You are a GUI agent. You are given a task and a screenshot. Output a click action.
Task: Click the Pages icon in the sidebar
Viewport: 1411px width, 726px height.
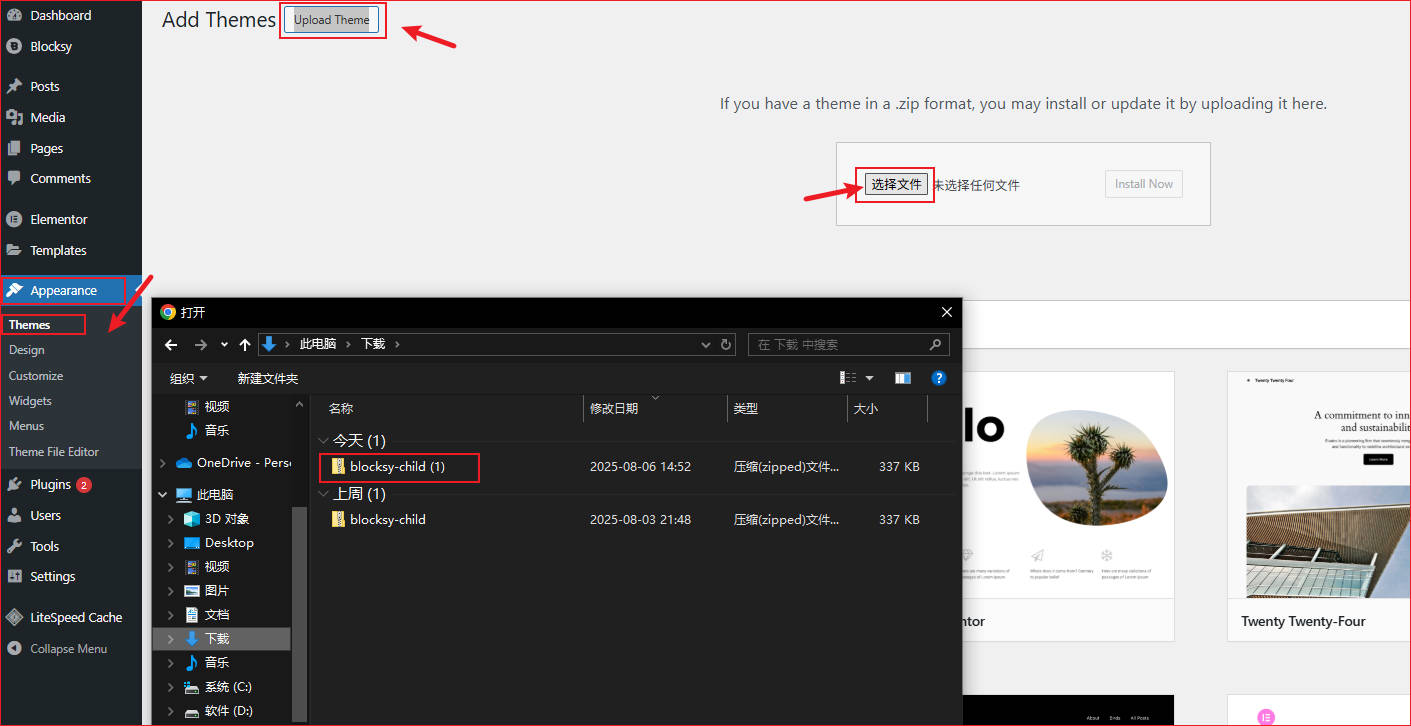click(14, 148)
